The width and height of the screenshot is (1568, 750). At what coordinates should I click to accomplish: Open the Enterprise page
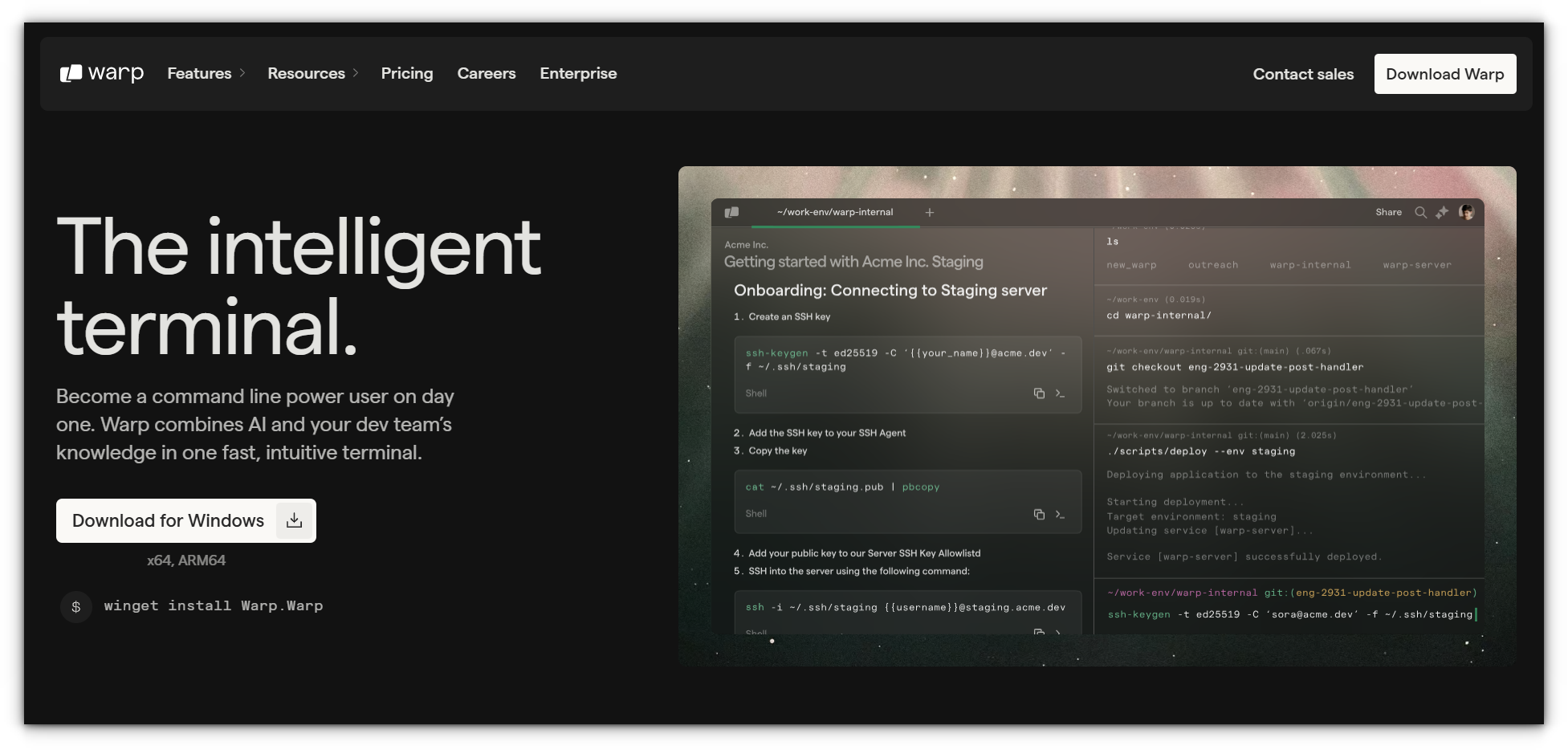(578, 73)
